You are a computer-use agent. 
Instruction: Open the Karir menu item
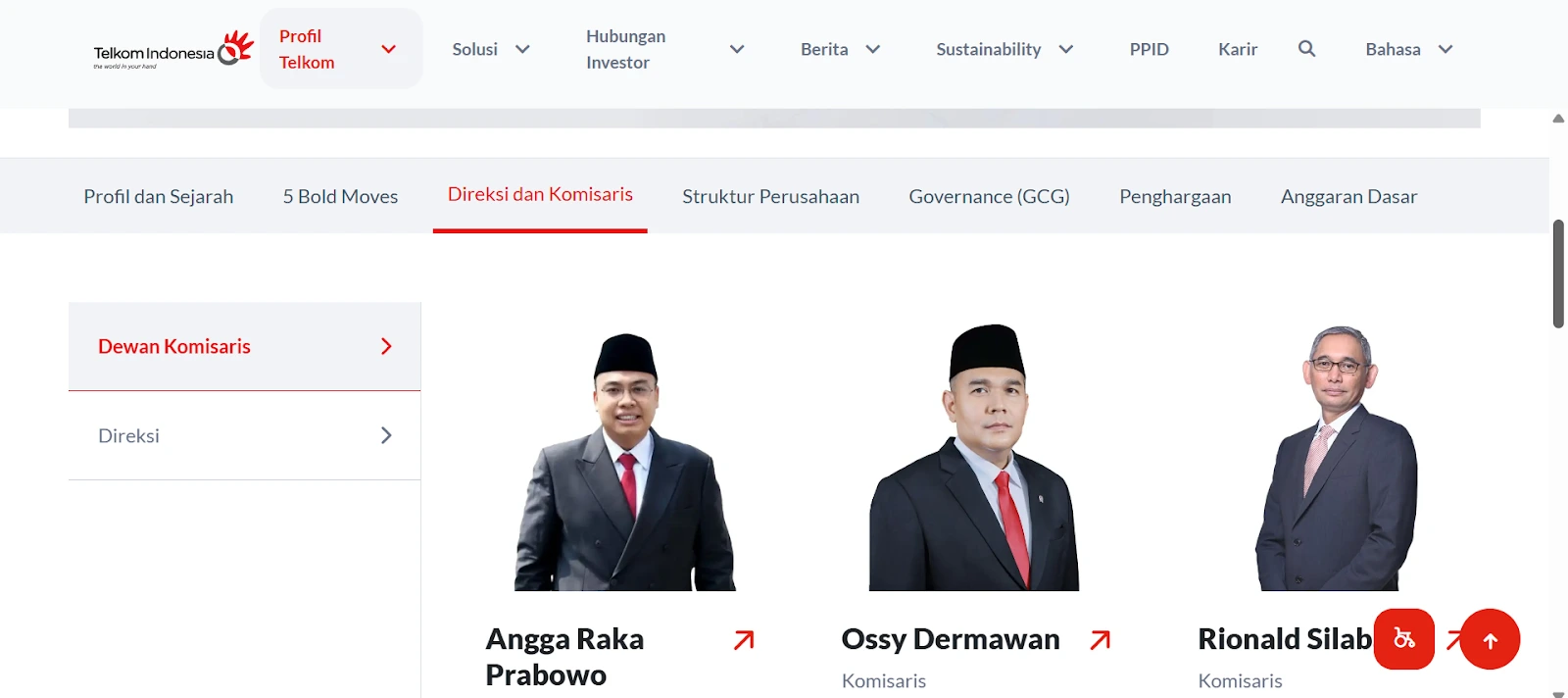pyautogui.click(x=1238, y=48)
